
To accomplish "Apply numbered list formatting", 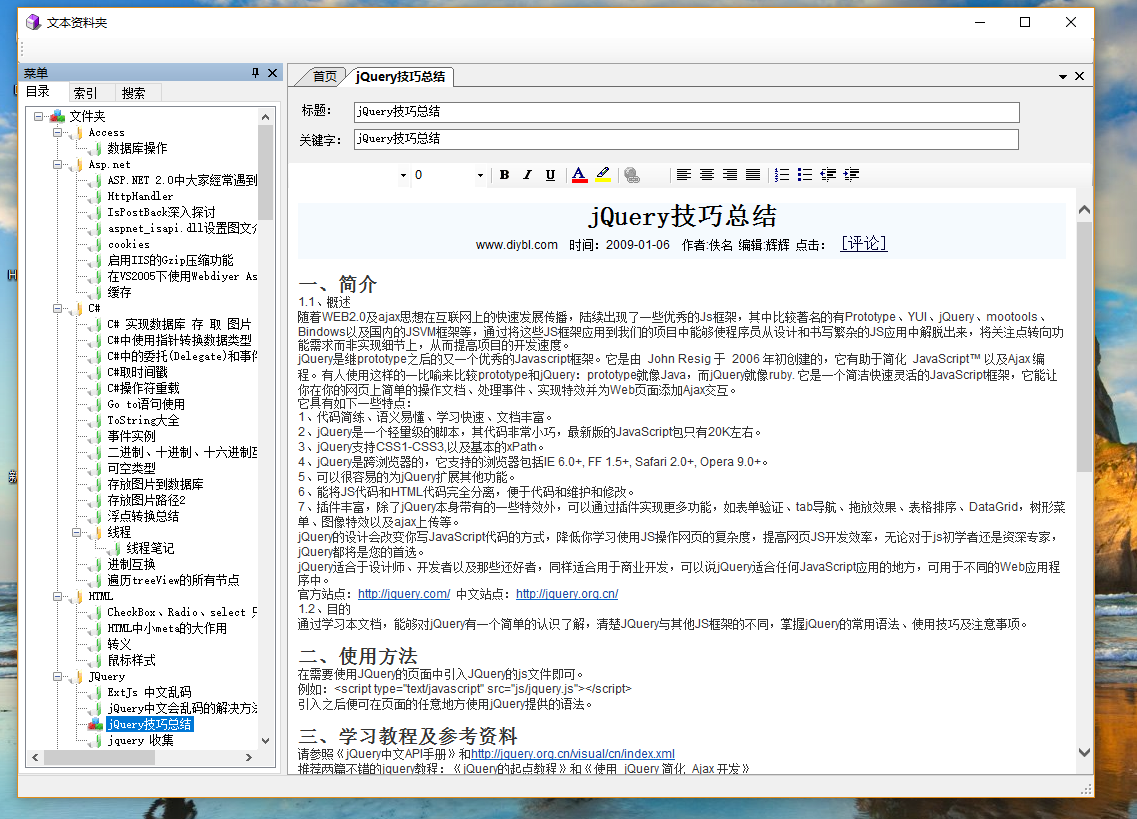I will coord(781,175).
